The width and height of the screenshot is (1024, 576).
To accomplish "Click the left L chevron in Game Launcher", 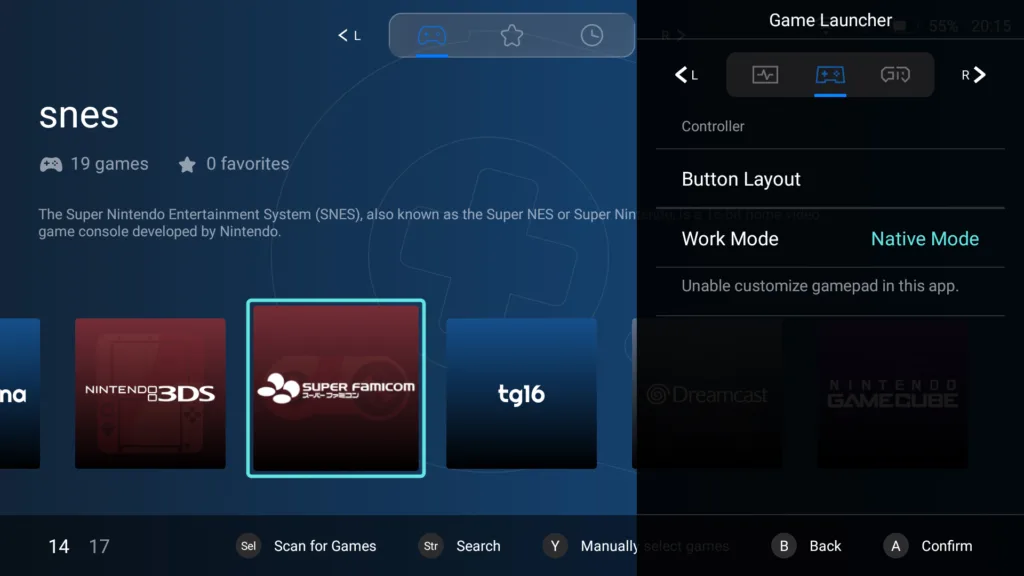I will 684,74.
